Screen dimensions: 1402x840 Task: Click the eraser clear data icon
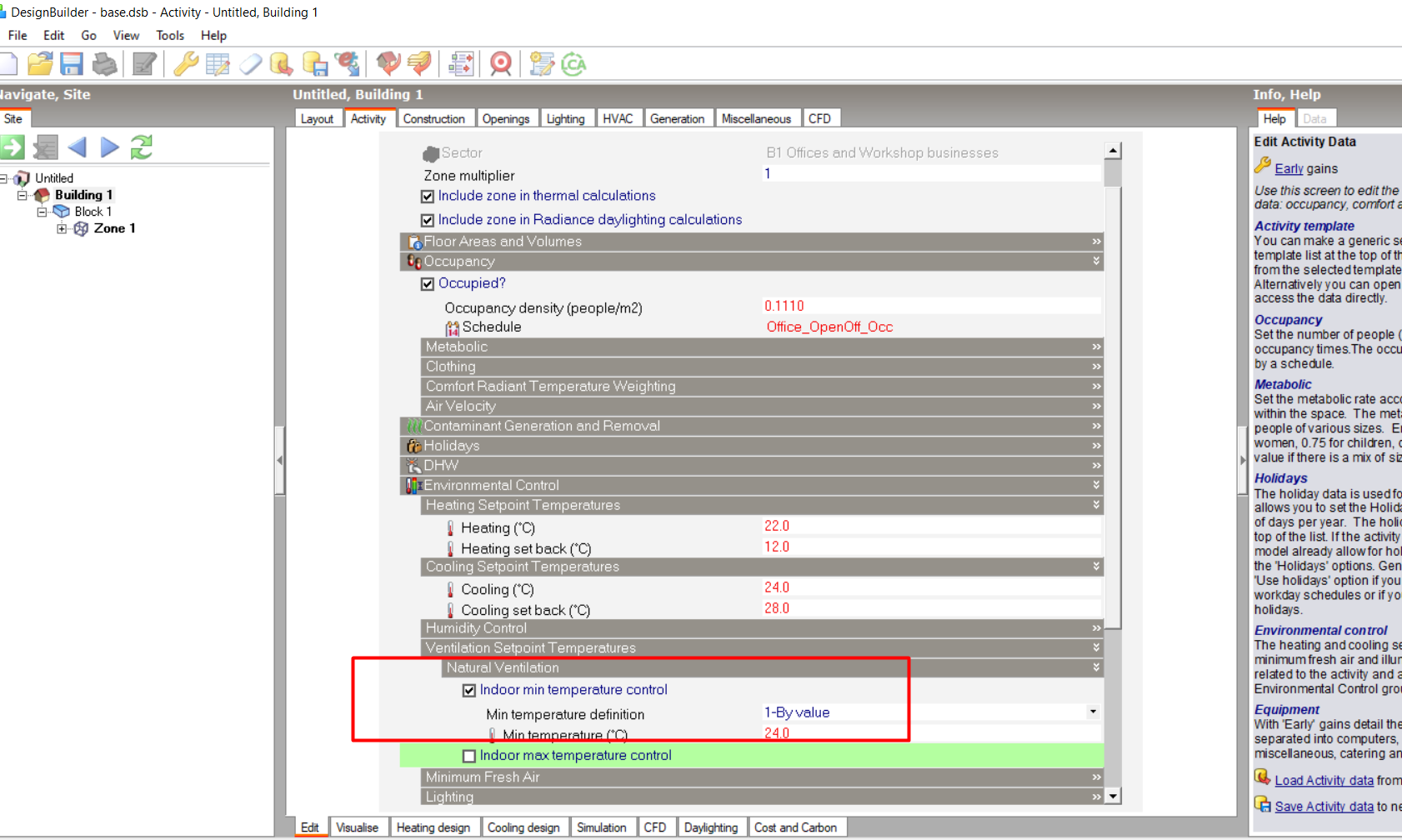click(250, 63)
